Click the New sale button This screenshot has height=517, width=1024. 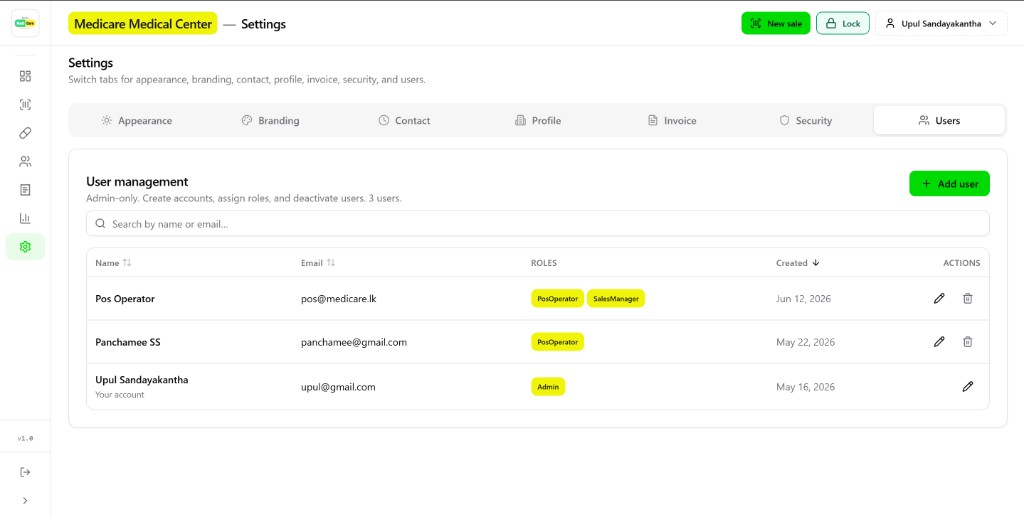(x=776, y=24)
